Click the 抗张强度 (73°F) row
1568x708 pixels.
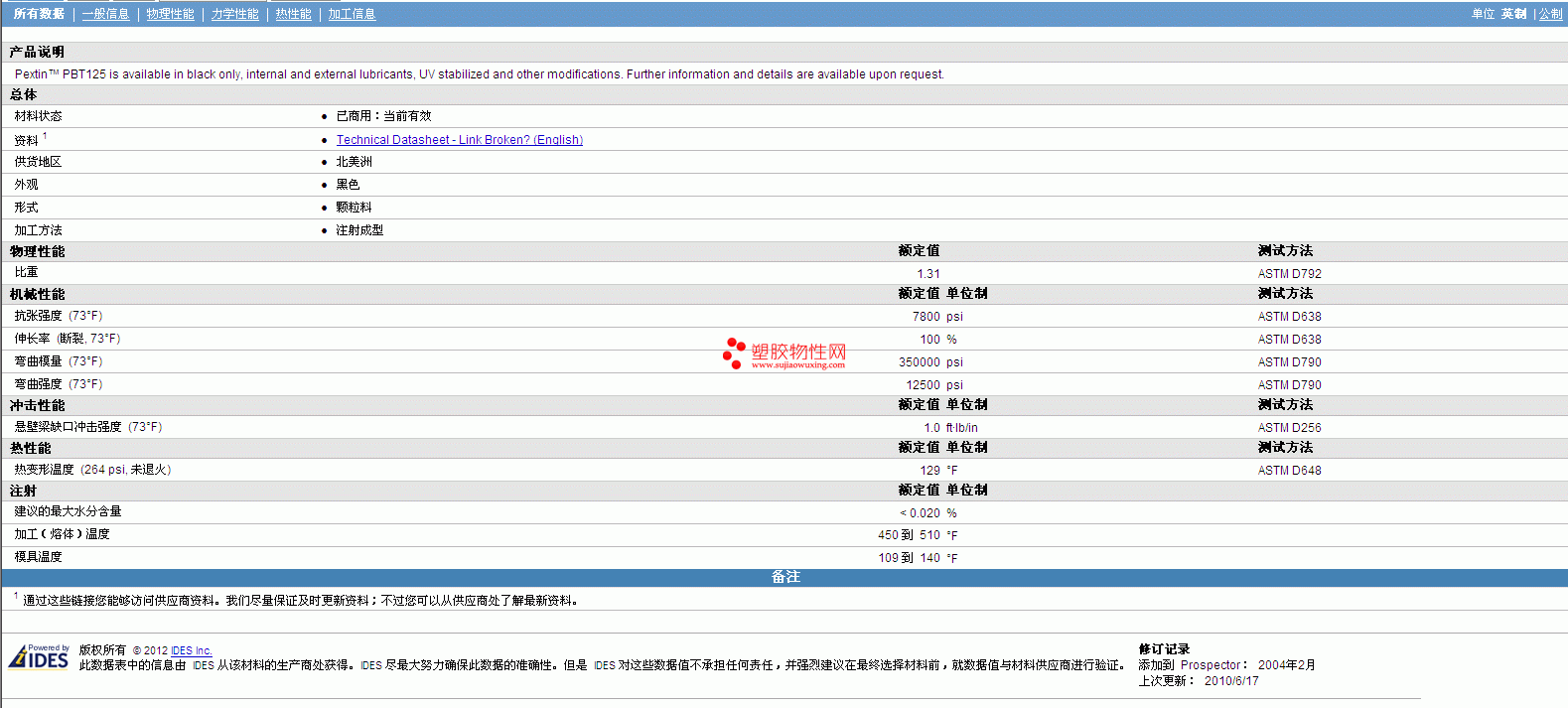[784, 316]
